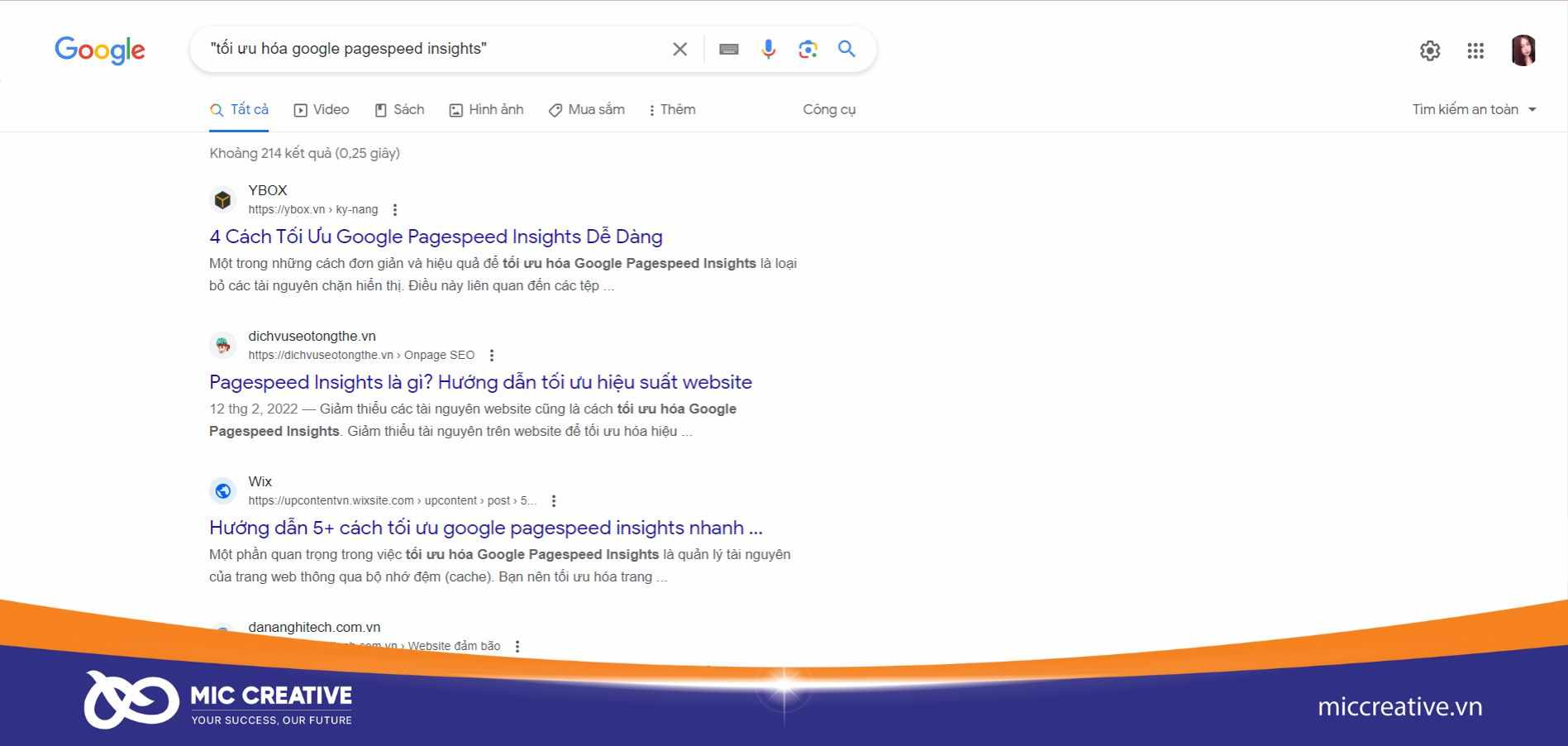This screenshot has height=746, width=1568.
Task: Click the upcontentvn.wixsite.com URL
Action: point(392,500)
